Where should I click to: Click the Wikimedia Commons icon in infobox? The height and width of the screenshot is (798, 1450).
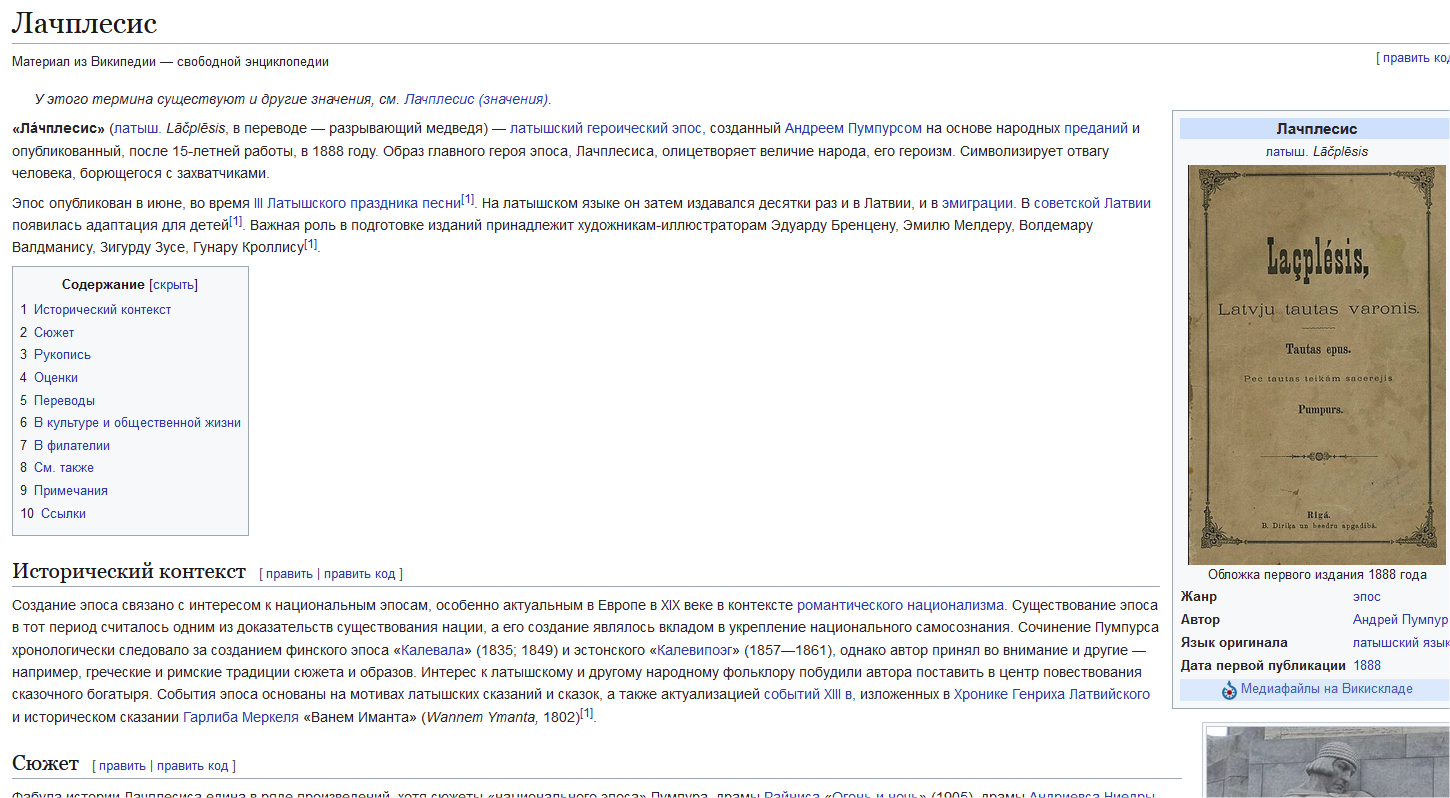tap(1230, 690)
